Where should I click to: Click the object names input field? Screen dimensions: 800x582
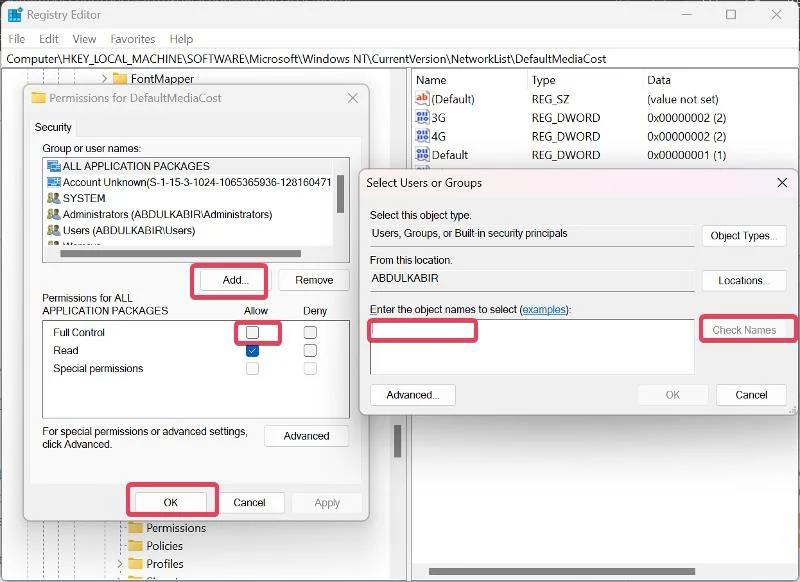coord(530,346)
